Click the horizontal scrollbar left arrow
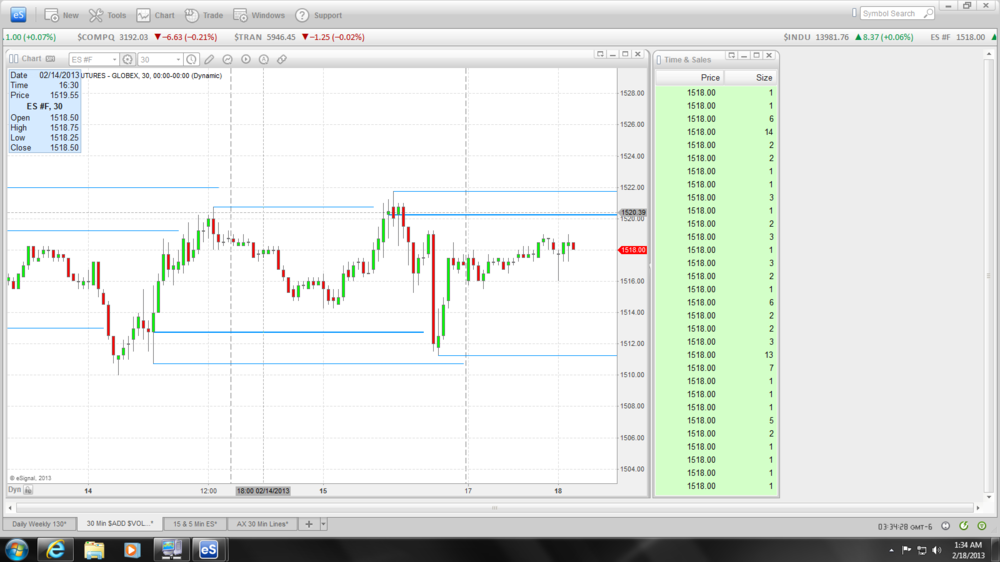The width and height of the screenshot is (1000, 562). (10, 508)
